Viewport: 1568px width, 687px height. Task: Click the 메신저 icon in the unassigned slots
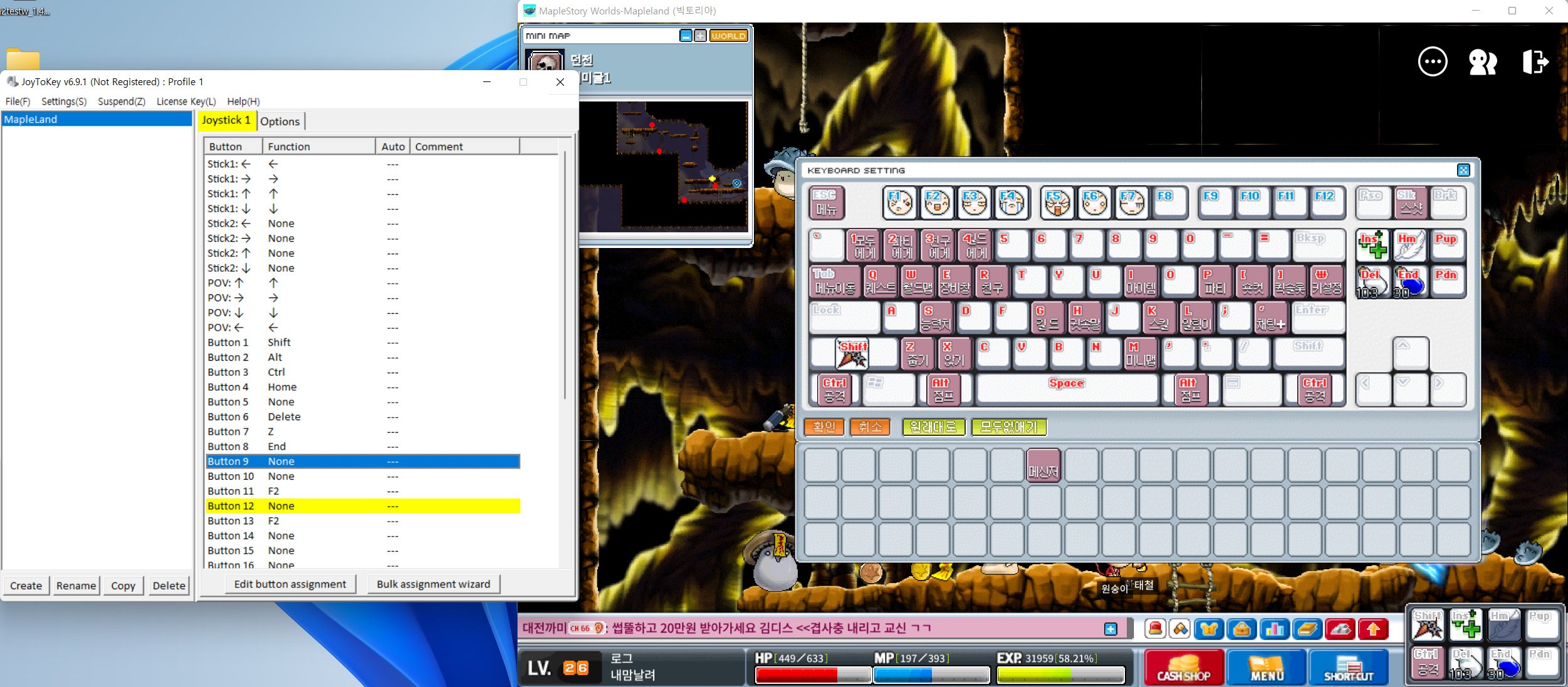[x=1043, y=467]
